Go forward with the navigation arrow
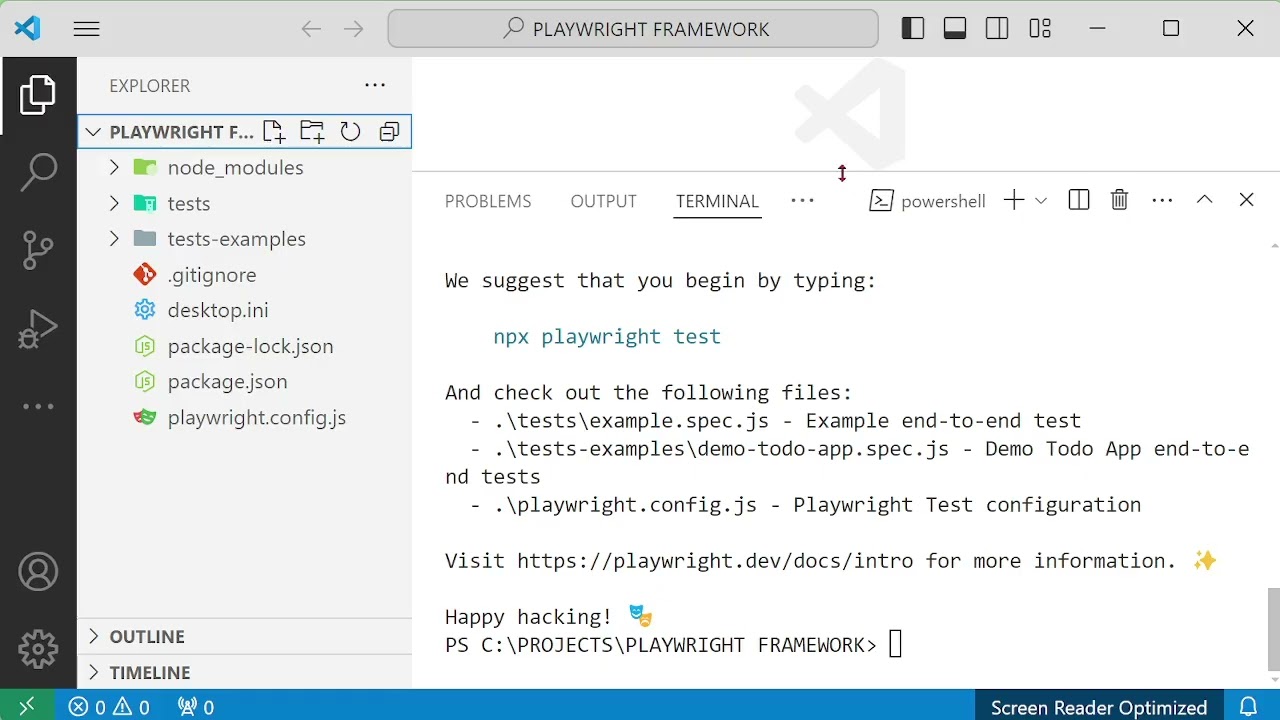The width and height of the screenshot is (1280, 720). pyautogui.click(x=354, y=29)
